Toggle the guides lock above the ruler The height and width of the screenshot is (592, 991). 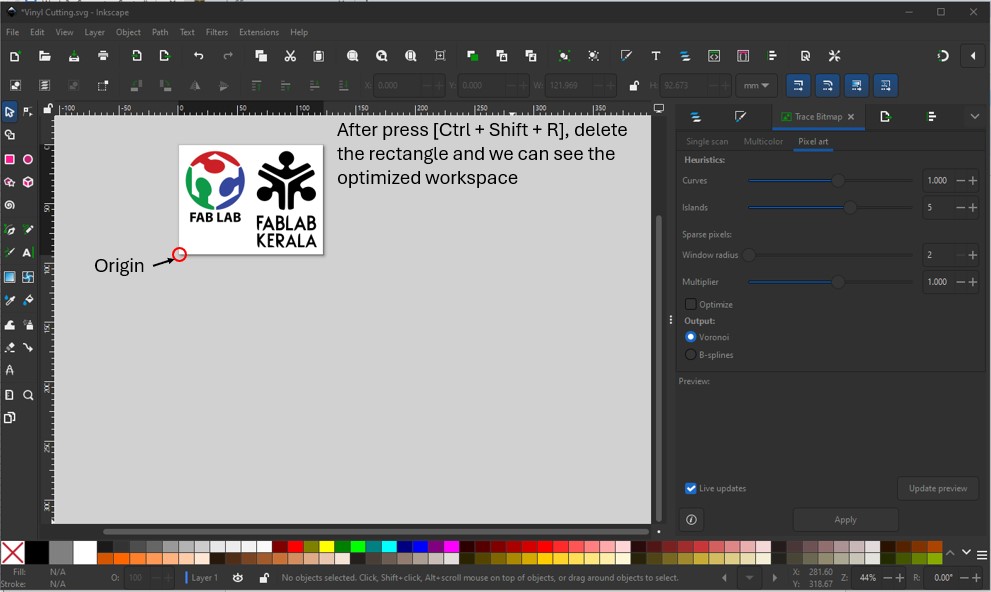pos(47,109)
